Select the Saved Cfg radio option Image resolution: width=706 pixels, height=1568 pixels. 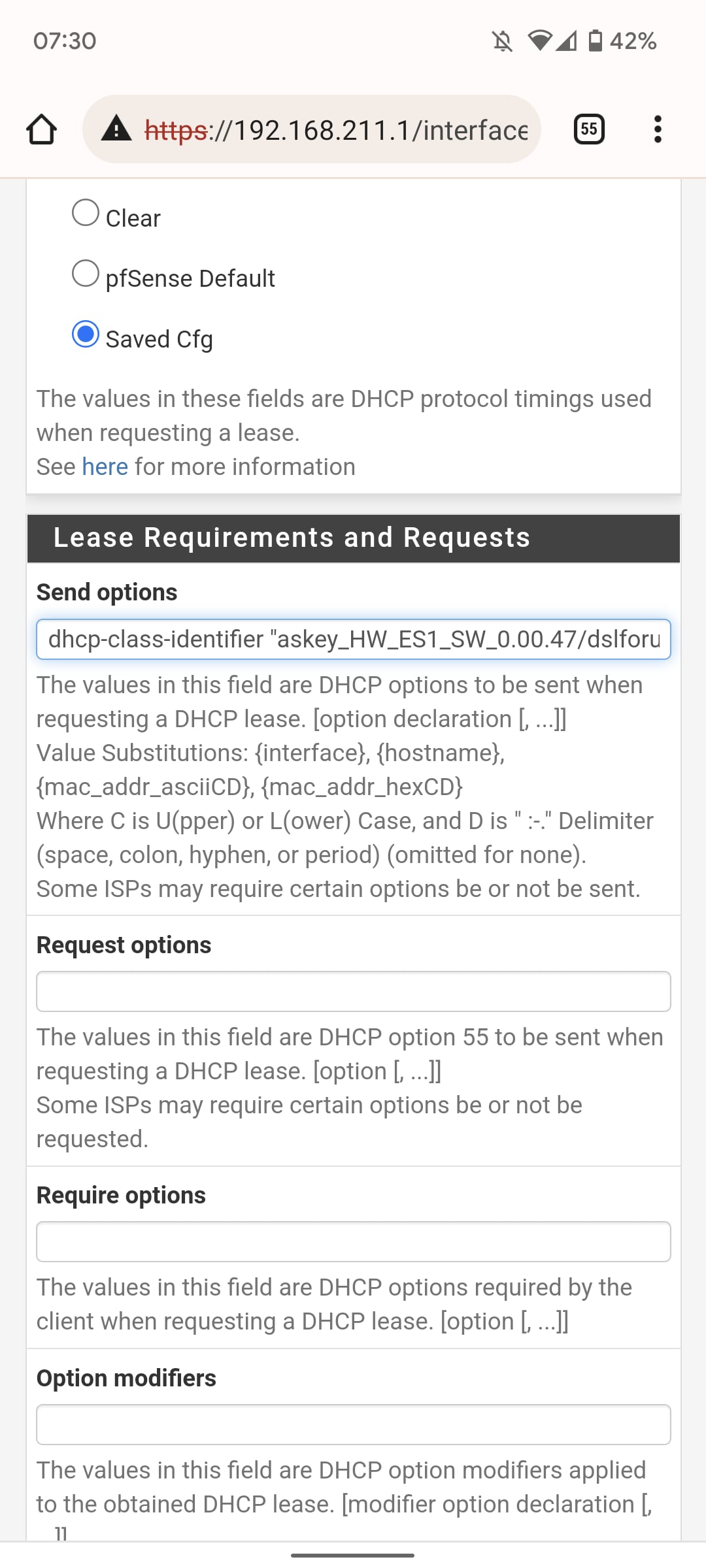(x=86, y=334)
